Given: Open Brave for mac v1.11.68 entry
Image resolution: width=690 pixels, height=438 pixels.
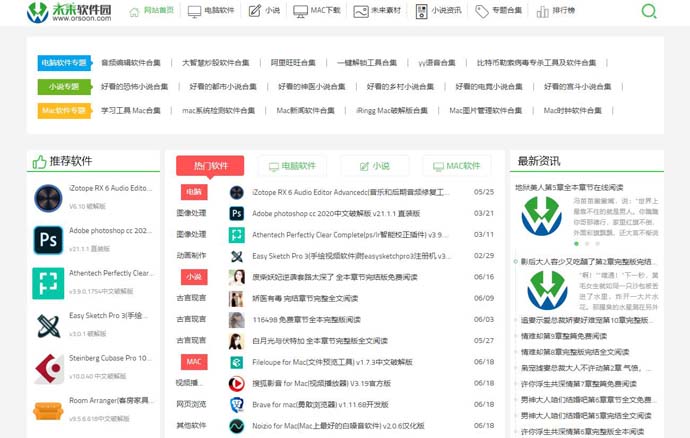Looking at the screenshot, I should tap(320, 405).
